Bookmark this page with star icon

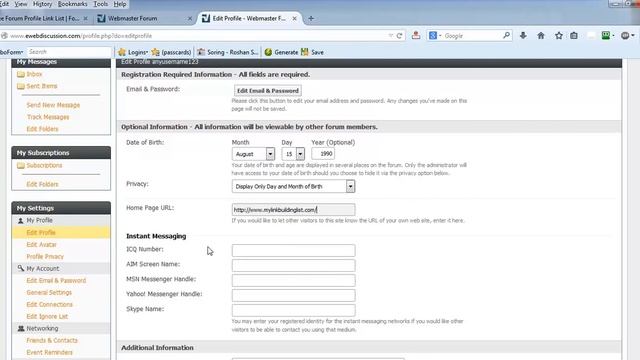coord(558,36)
